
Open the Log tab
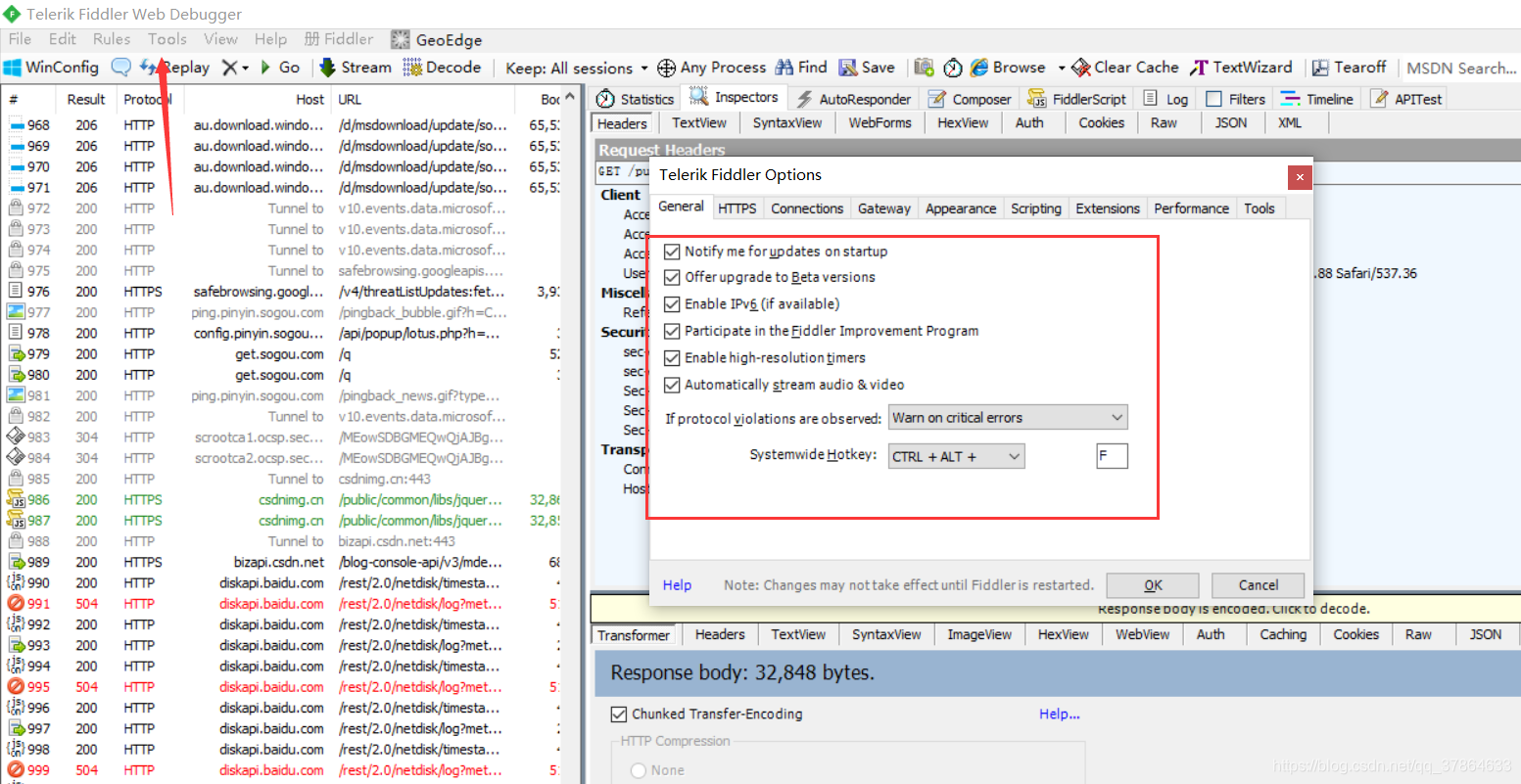pos(1165,99)
